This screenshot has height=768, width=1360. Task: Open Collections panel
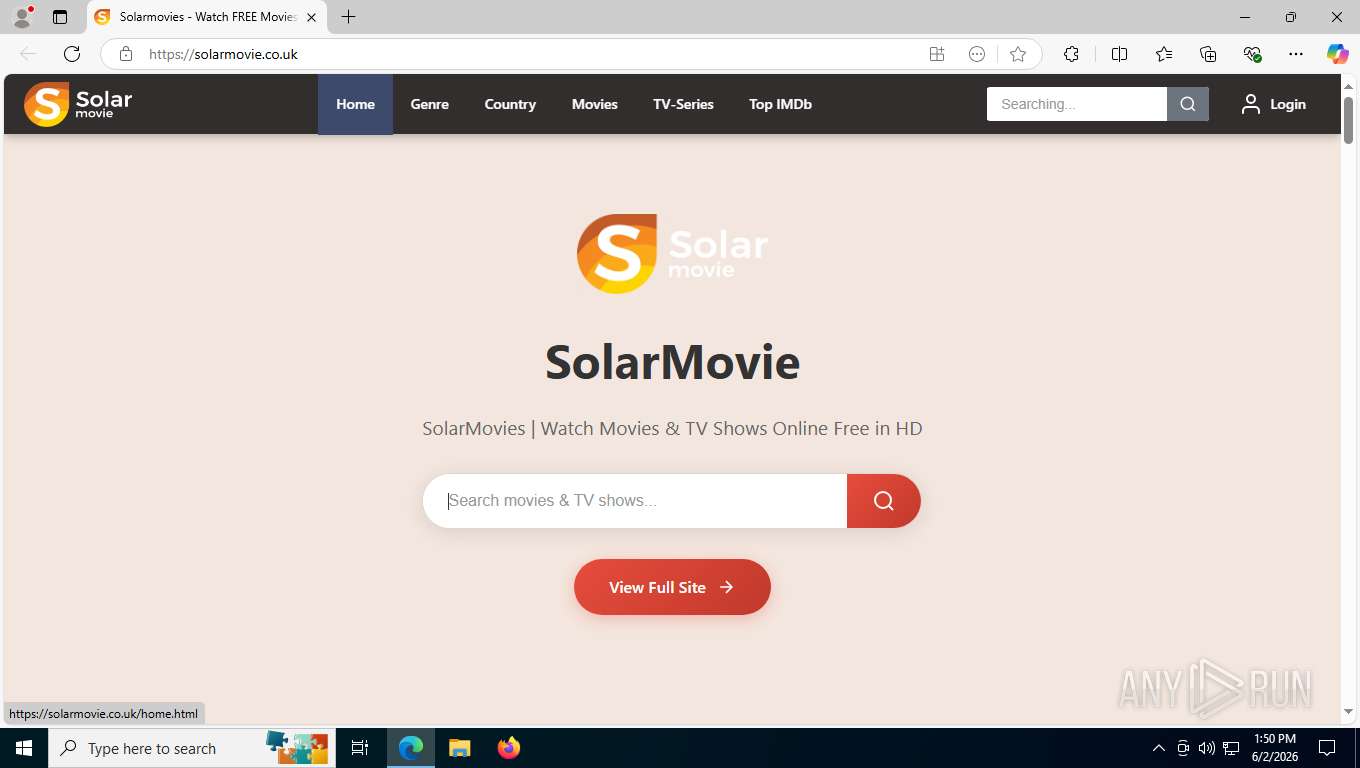click(1208, 54)
